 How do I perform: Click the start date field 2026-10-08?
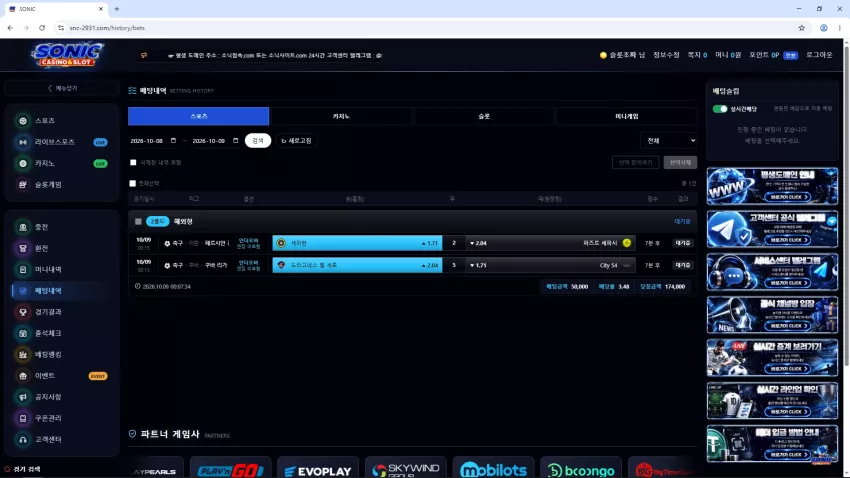tap(153, 140)
